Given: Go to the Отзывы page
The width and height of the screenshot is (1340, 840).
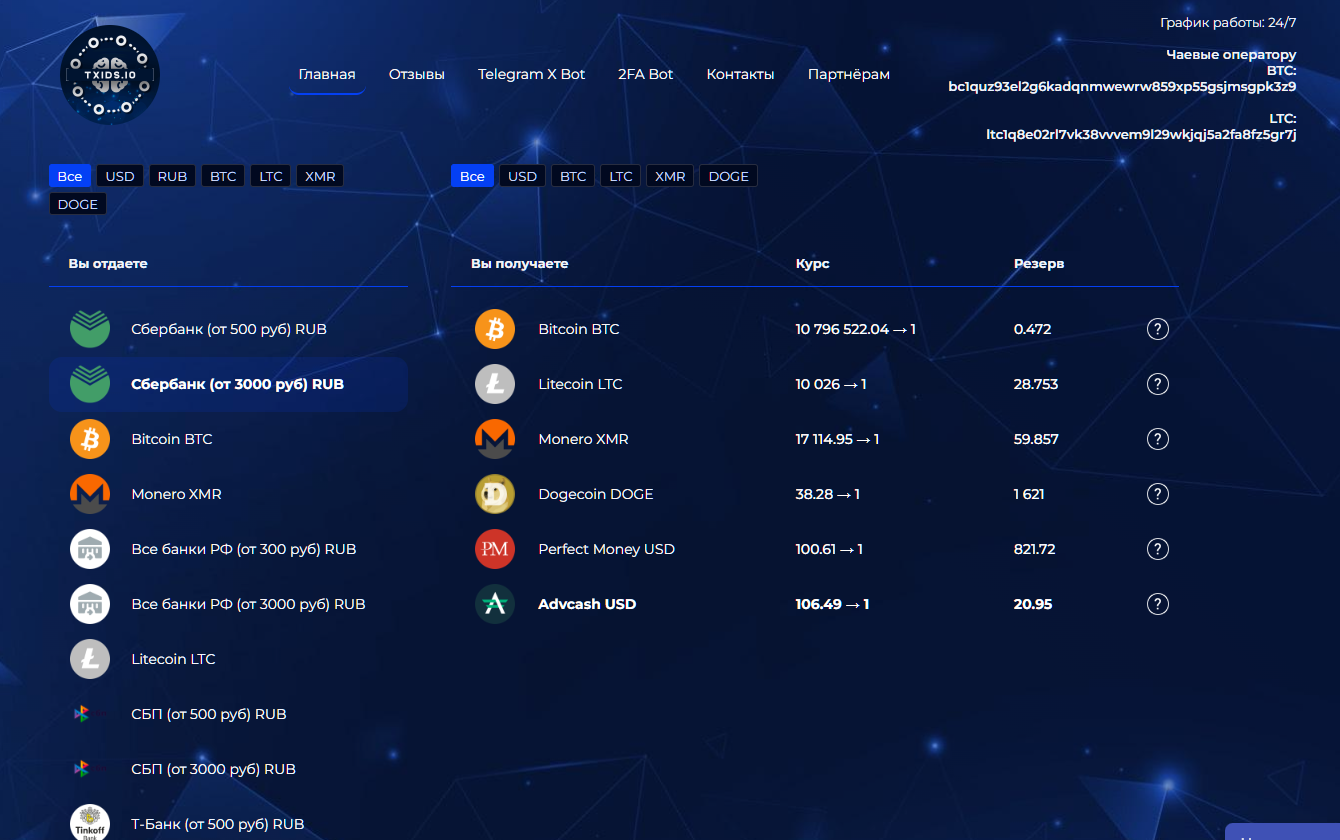Looking at the screenshot, I should pos(417,74).
